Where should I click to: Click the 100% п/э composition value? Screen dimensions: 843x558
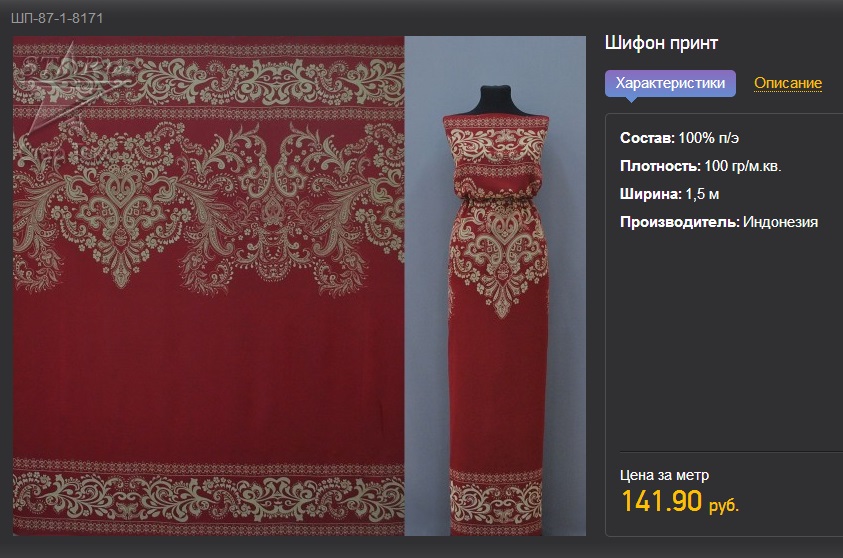709,138
